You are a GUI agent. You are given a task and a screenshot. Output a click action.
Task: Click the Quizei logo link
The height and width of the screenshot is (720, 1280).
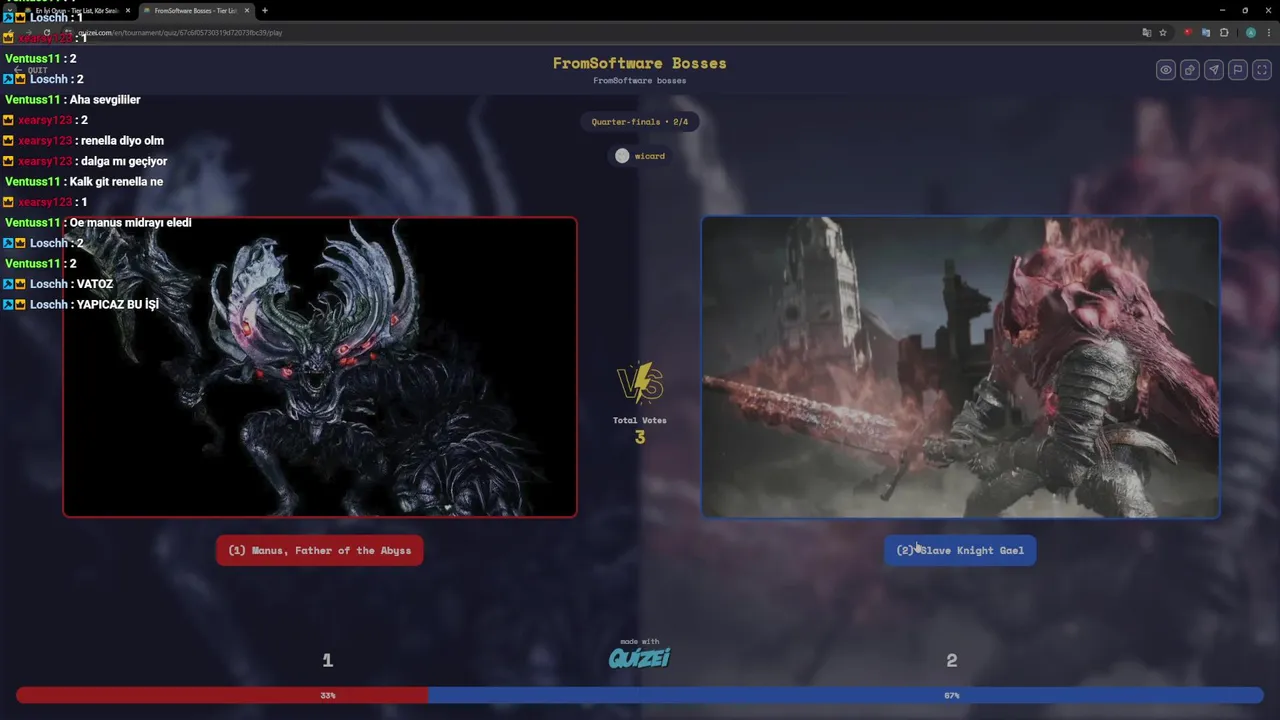[x=639, y=657]
